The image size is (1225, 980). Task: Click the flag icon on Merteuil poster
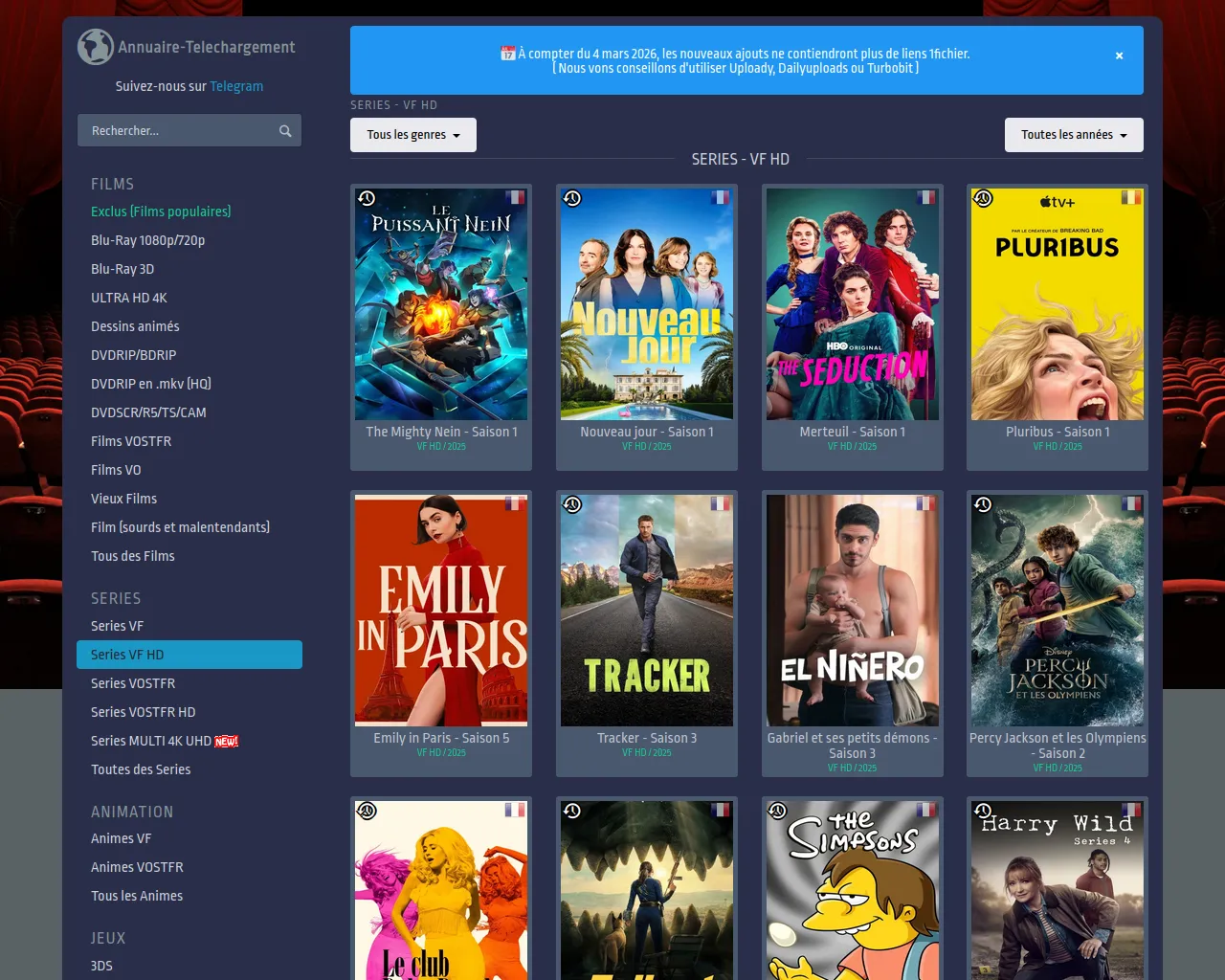(925, 197)
